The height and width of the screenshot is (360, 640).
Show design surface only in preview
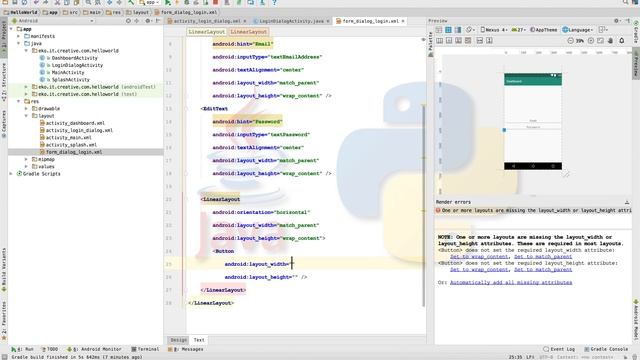(439, 30)
